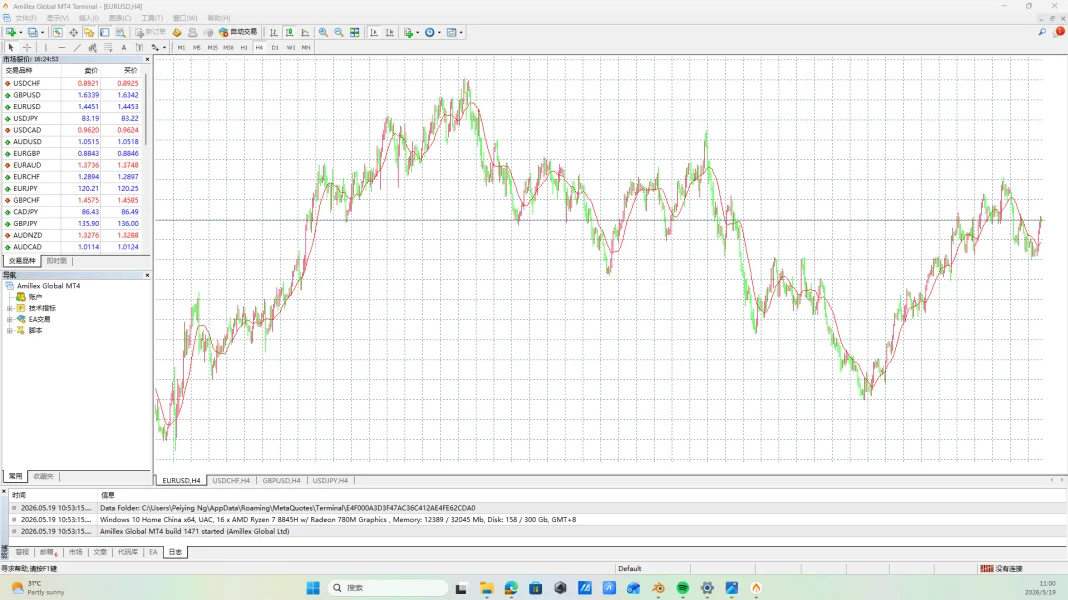Screen dimensions: 1068x600
Task: Switch to line chart display
Action: (305, 32)
